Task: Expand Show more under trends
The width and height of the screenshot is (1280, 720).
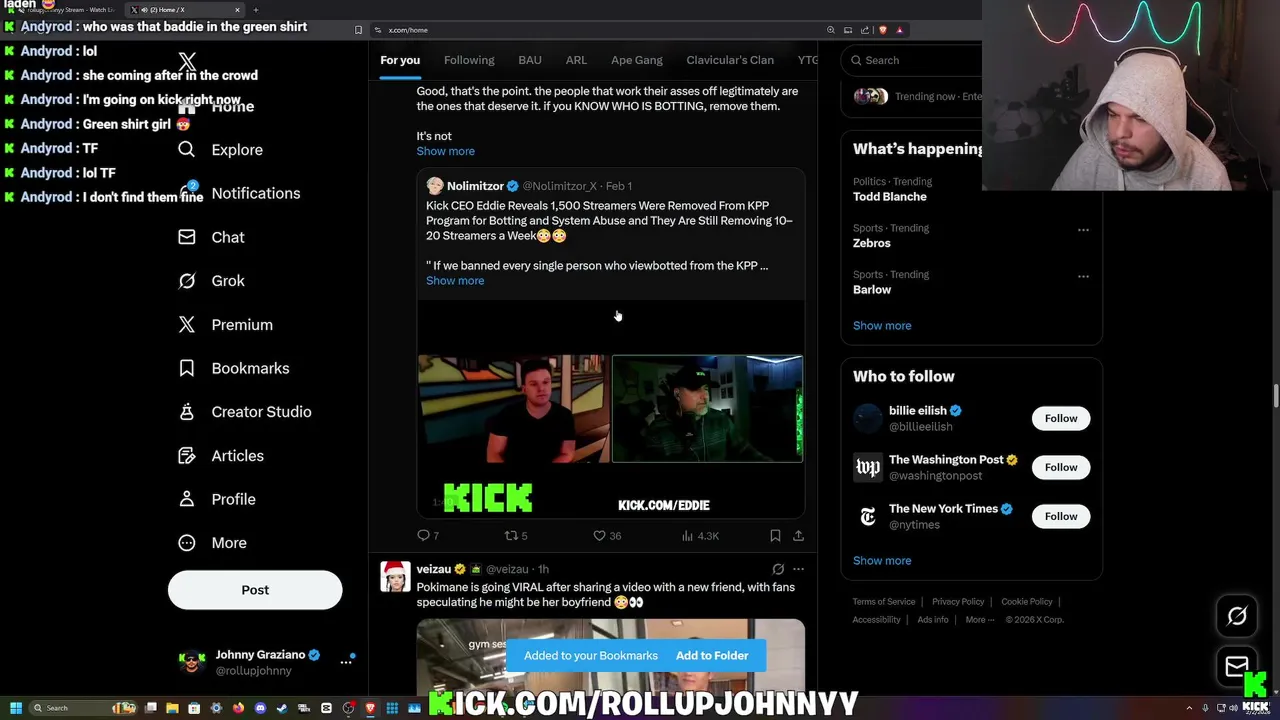Action: (882, 326)
